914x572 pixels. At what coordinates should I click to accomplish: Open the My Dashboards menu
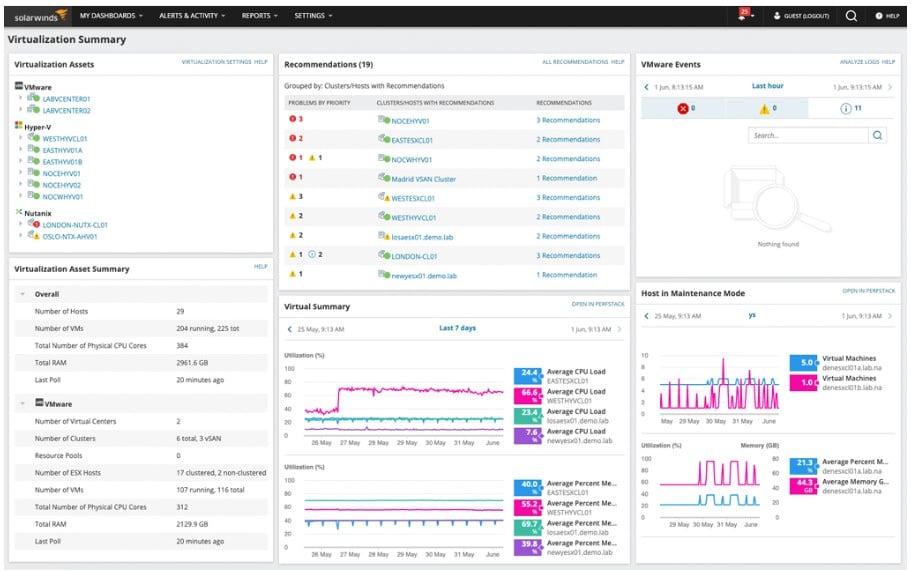111,16
